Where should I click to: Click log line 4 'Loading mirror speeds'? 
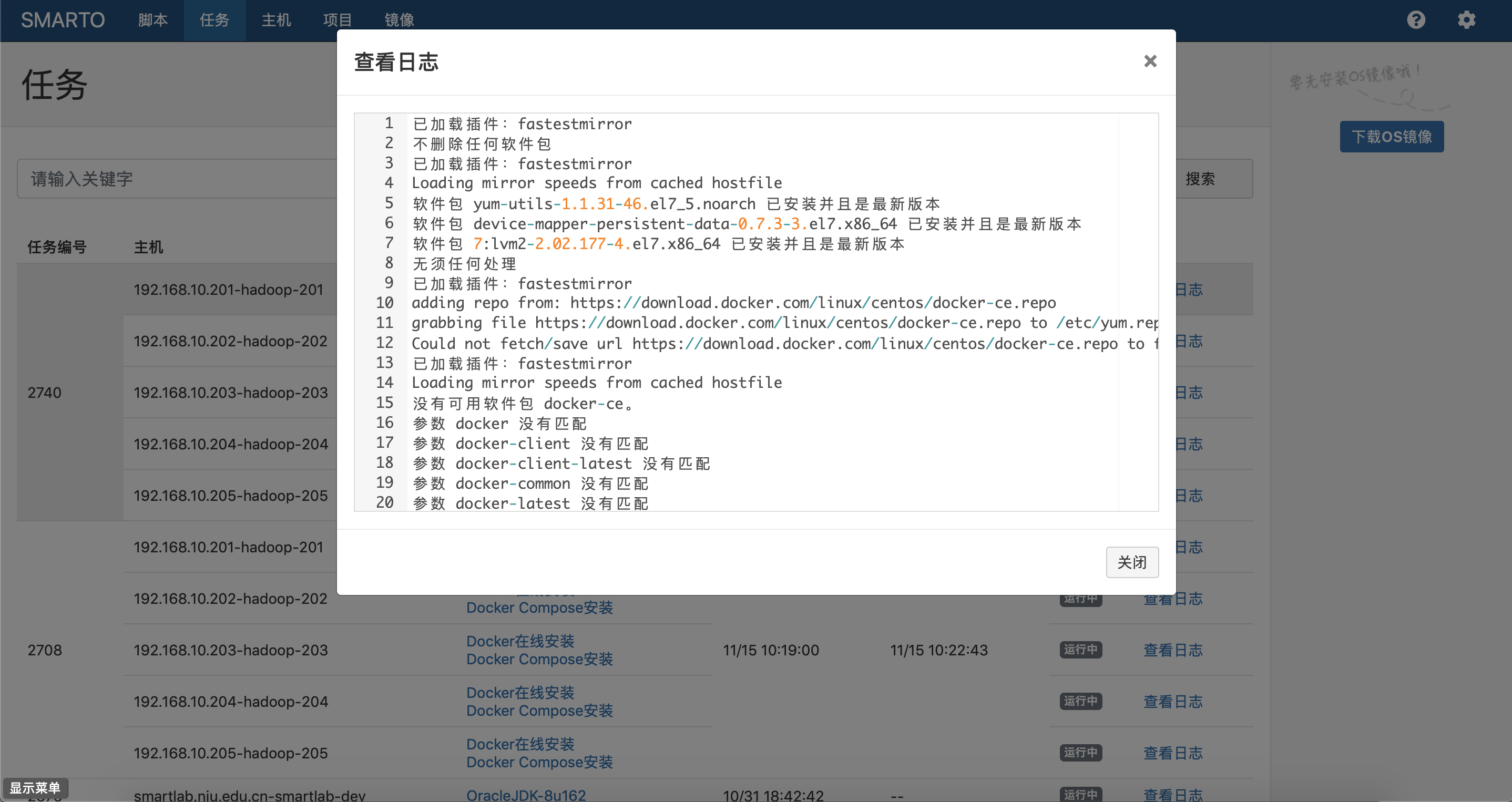pos(597,183)
